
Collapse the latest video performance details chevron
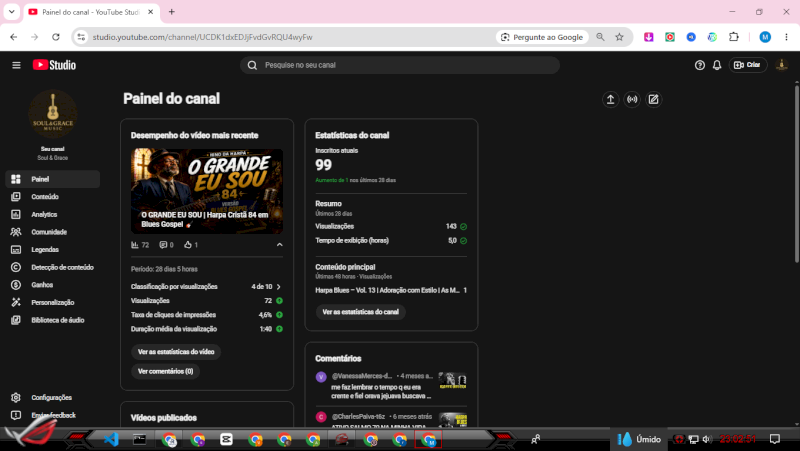tap(280, 245)
